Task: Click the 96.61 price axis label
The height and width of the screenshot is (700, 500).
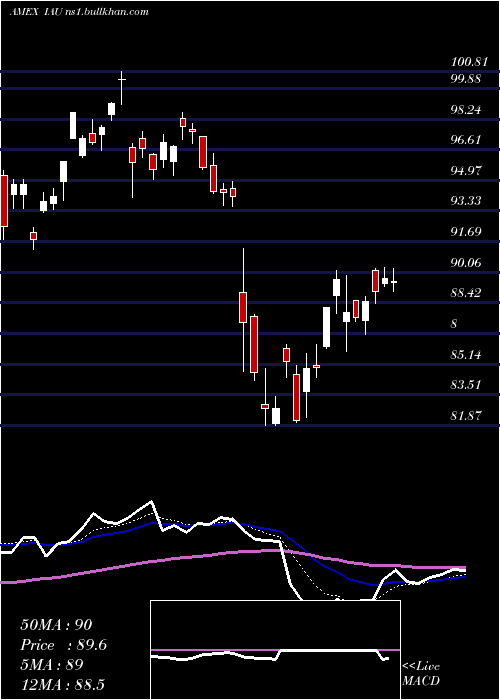Action: (465, 140)
